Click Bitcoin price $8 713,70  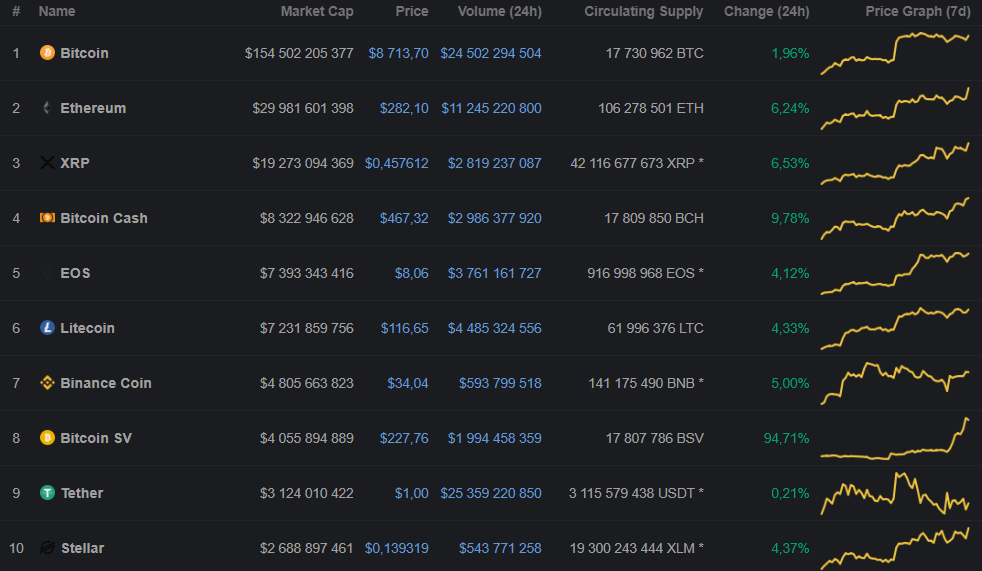(x=398, y=53)
